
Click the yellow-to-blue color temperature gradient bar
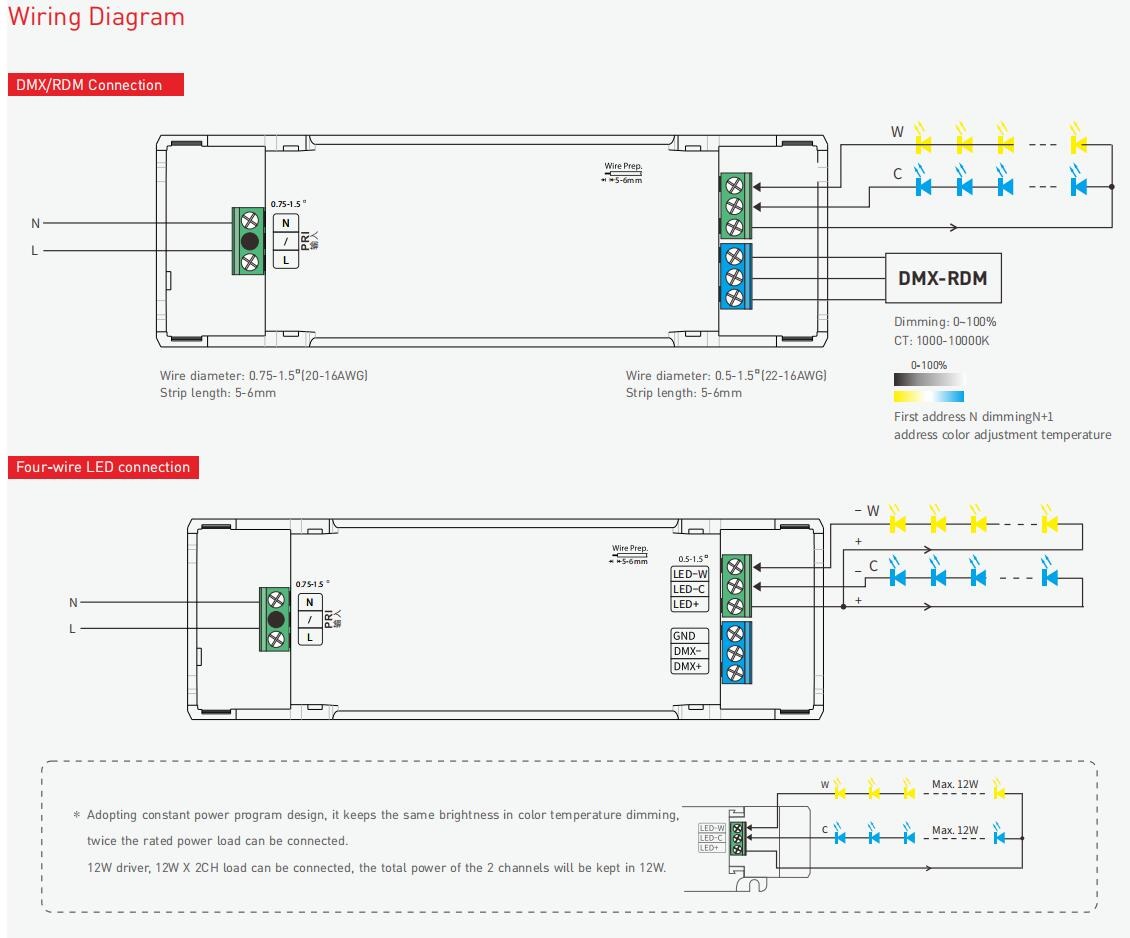pos(929,396)
